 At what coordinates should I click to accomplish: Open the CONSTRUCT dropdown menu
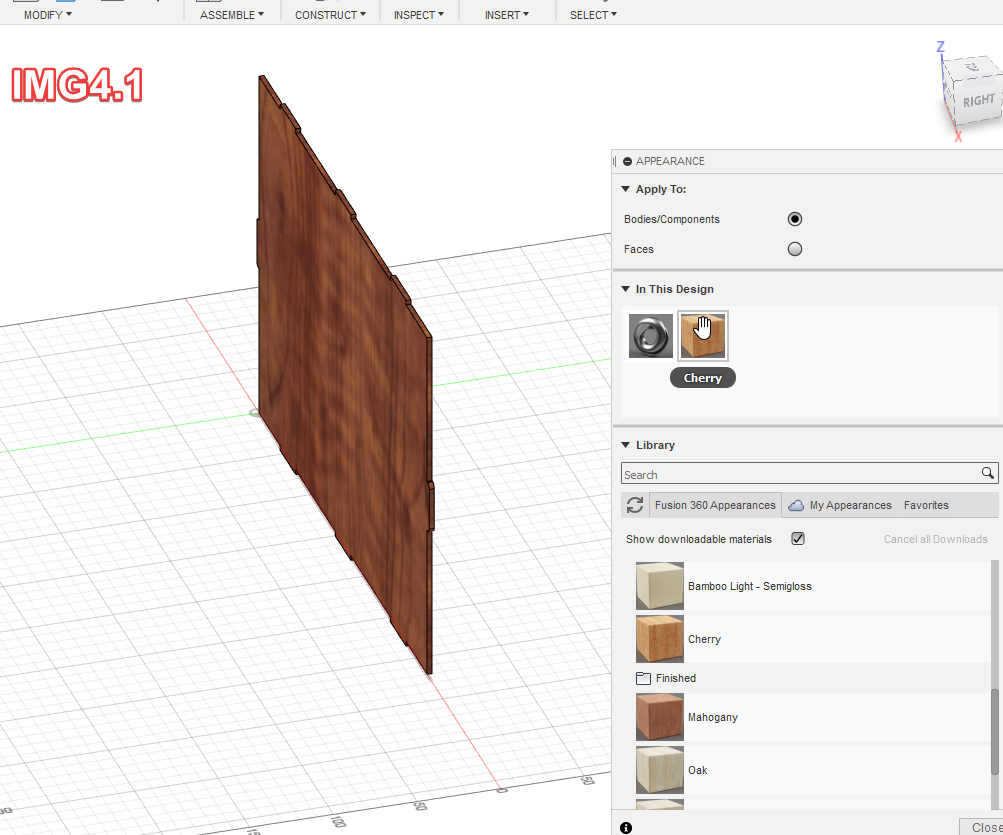click(x=330, y=15)
